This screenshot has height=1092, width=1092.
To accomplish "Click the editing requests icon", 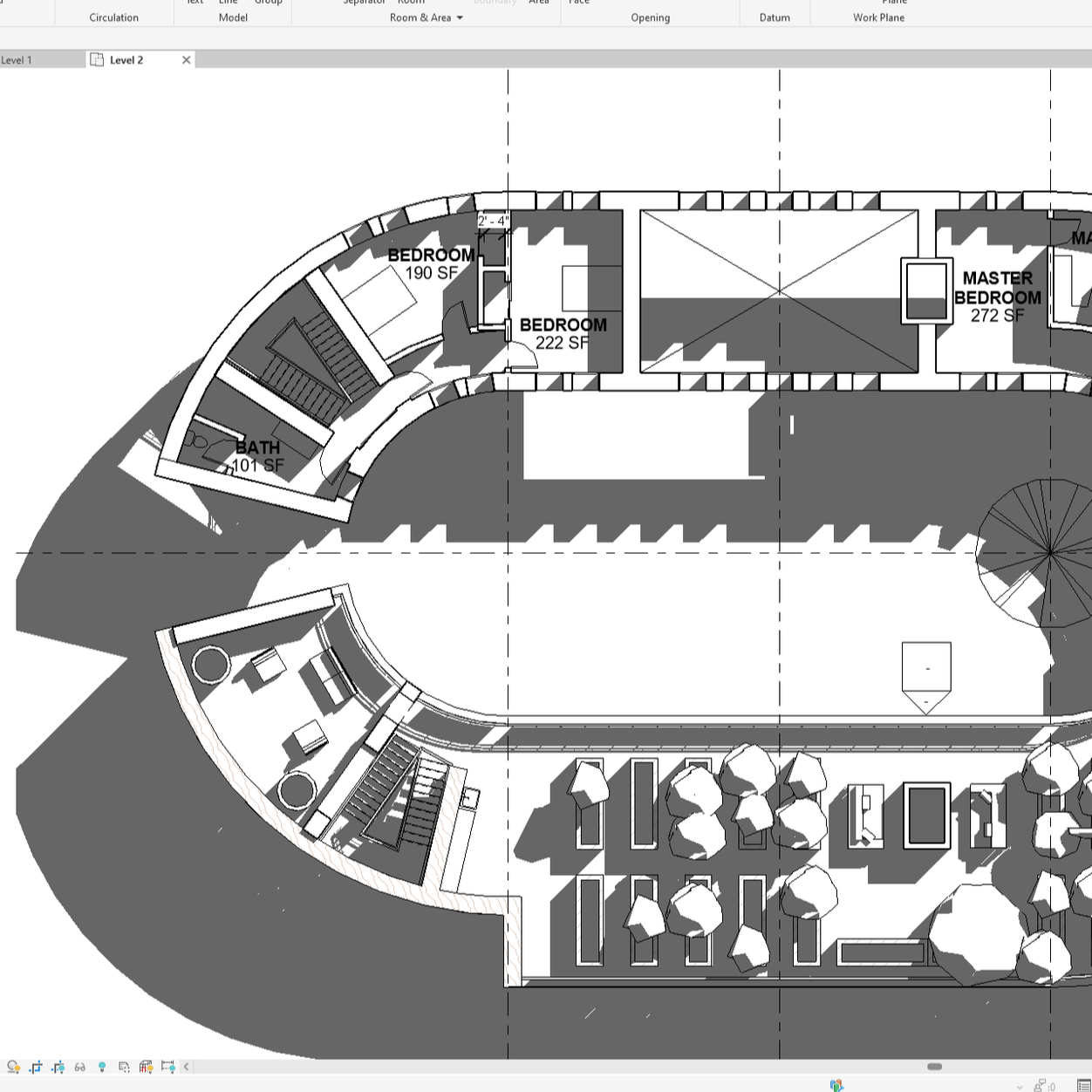I will tap(1043, 1086).
